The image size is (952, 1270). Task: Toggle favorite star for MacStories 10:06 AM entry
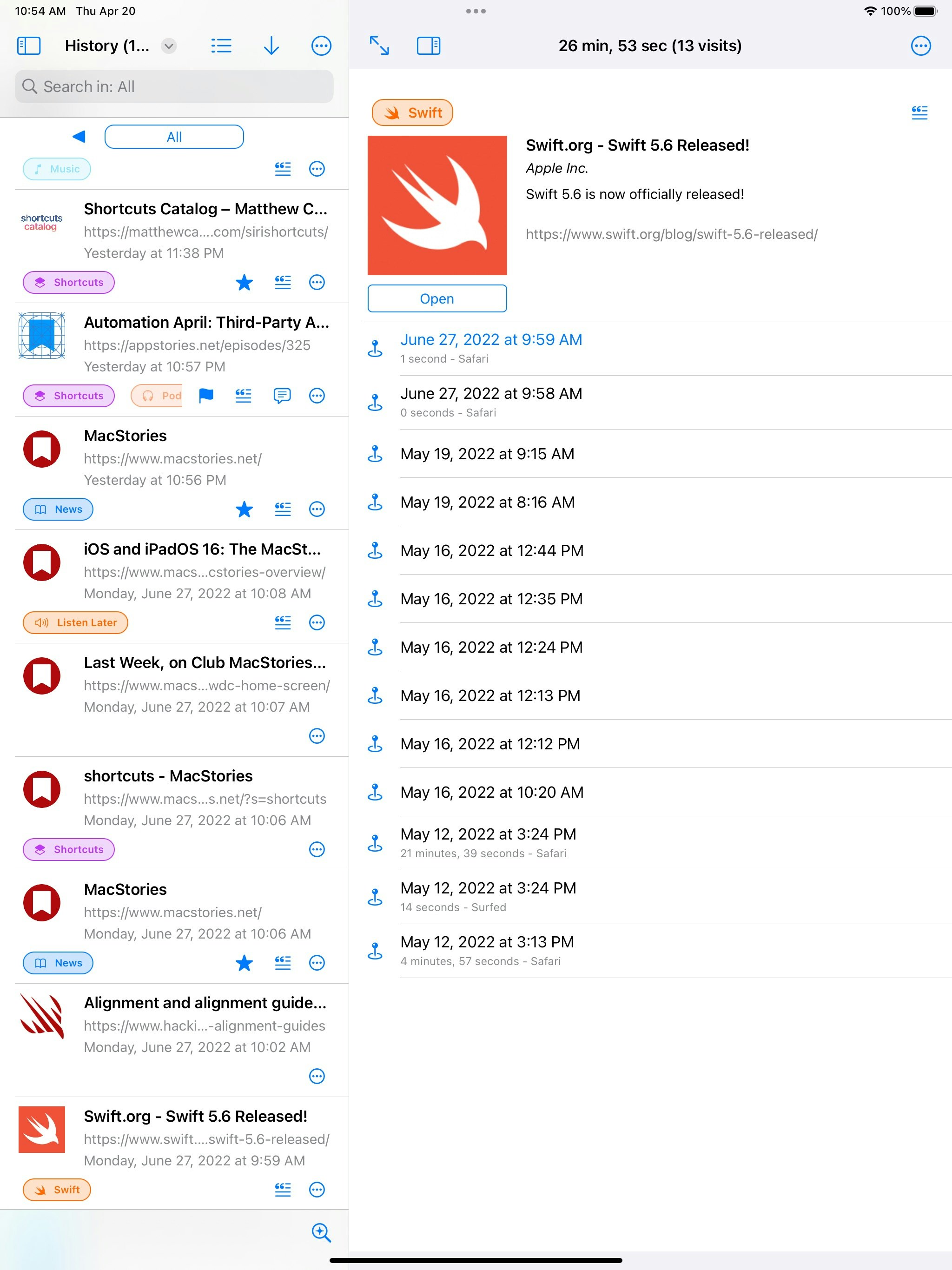(x=244, y=963)
